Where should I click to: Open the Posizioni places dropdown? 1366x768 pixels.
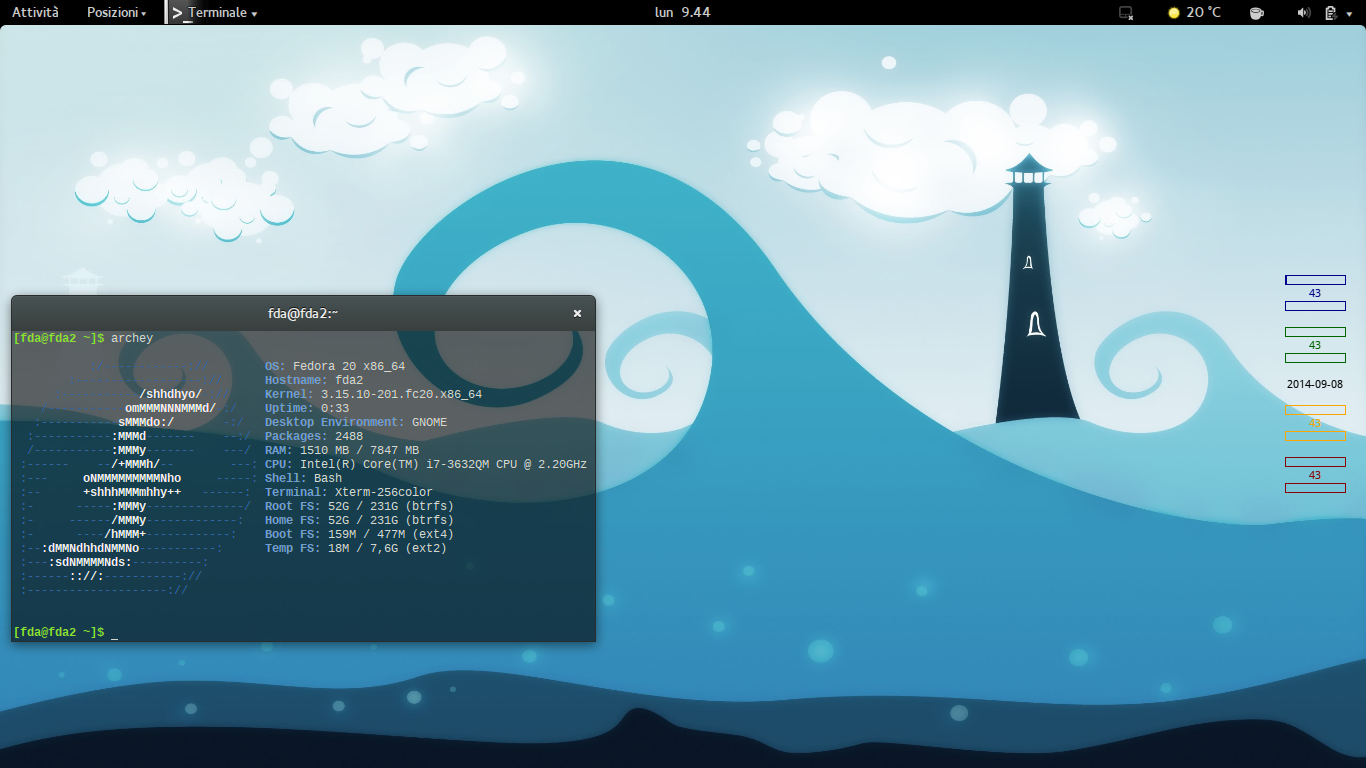(116, 13)
